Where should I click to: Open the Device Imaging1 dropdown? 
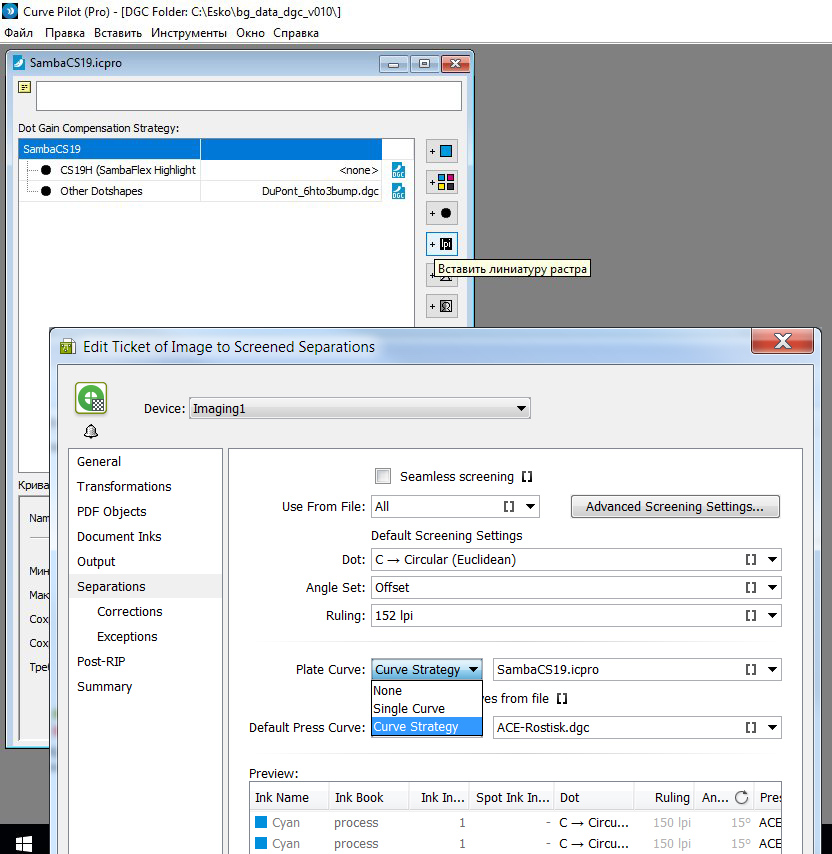point(359,408)
